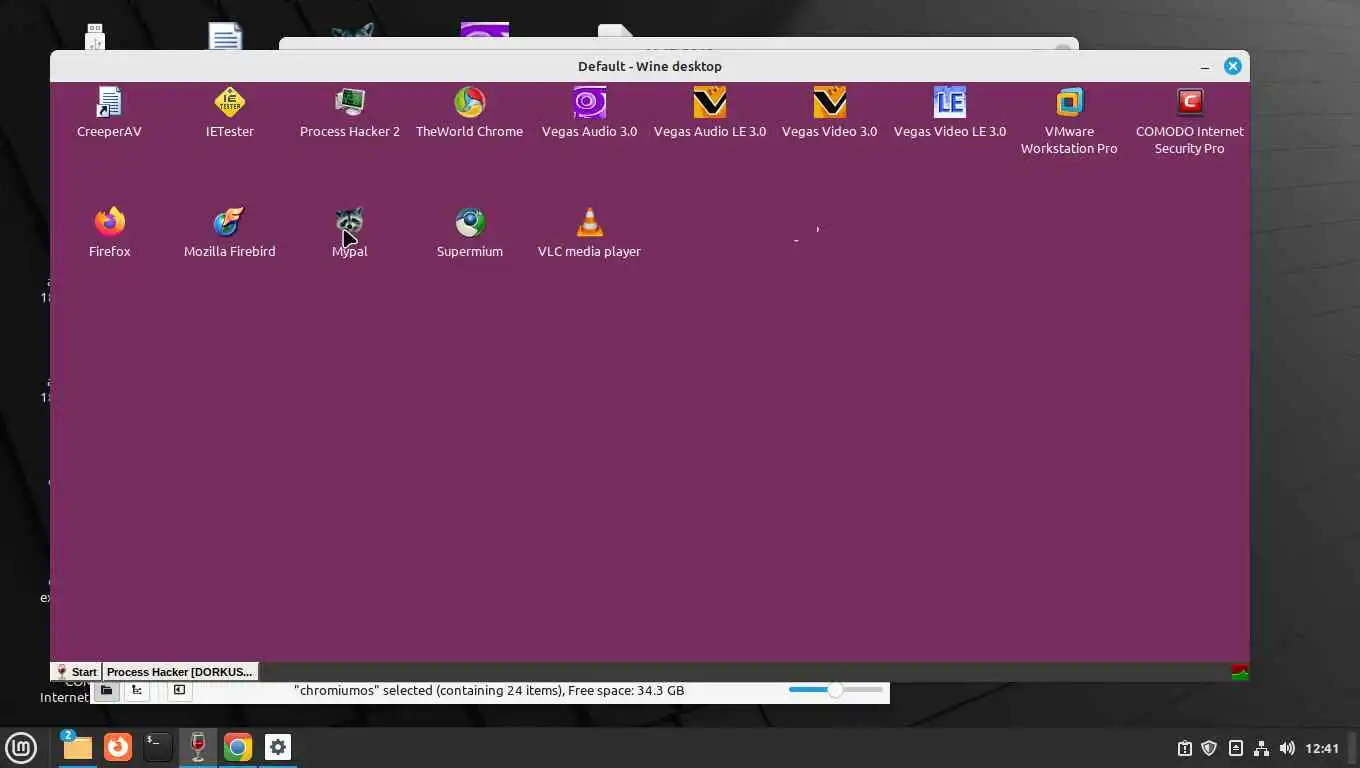Open the VMware Workstation Pro icon
This screenshot has width=1360, height=768.
pyautogui.click(x=1069, y=102)
